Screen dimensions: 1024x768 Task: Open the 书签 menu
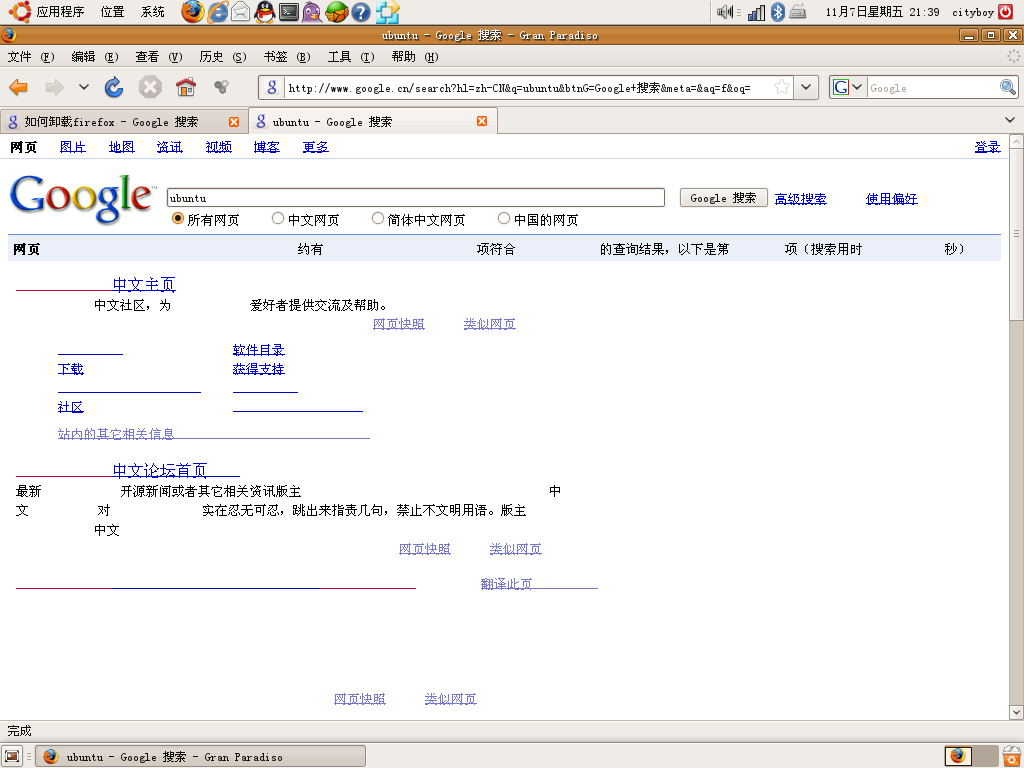pyautogui.click(x=287, y=57)
